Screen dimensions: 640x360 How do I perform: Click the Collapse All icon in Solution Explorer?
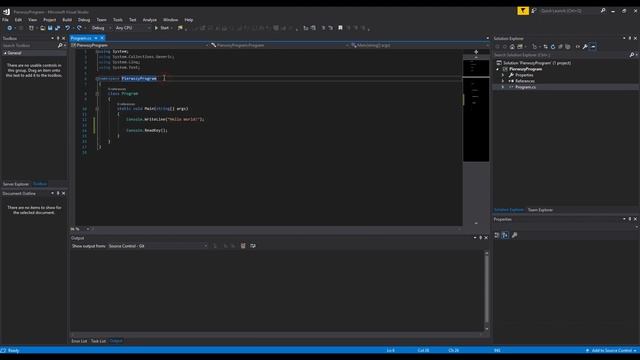pyautogui.click(x=560, y=47)
